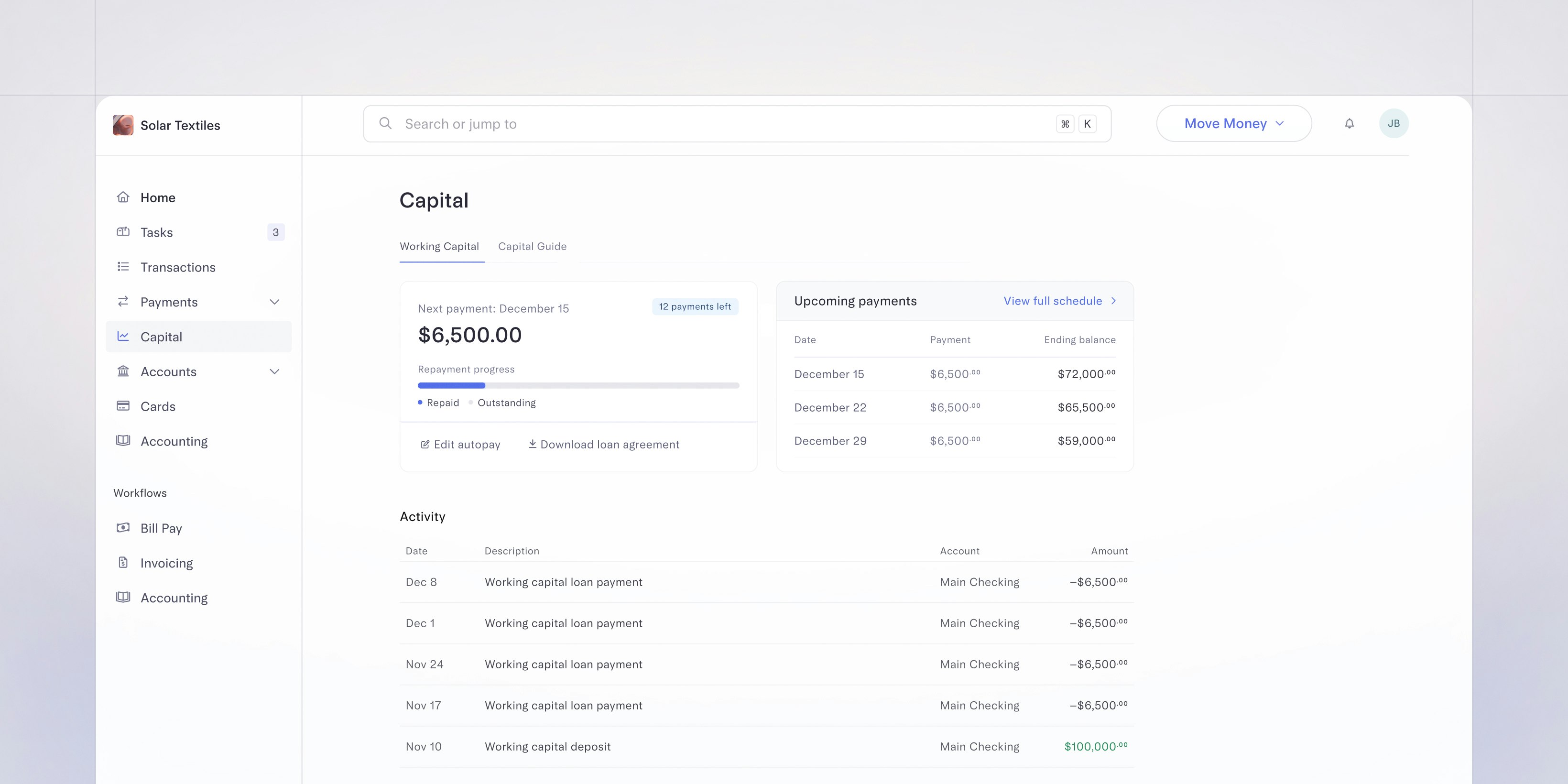Click the Home house icon in sidebar
Viewport: 1568px width, 784px height.
pos(123,197)
